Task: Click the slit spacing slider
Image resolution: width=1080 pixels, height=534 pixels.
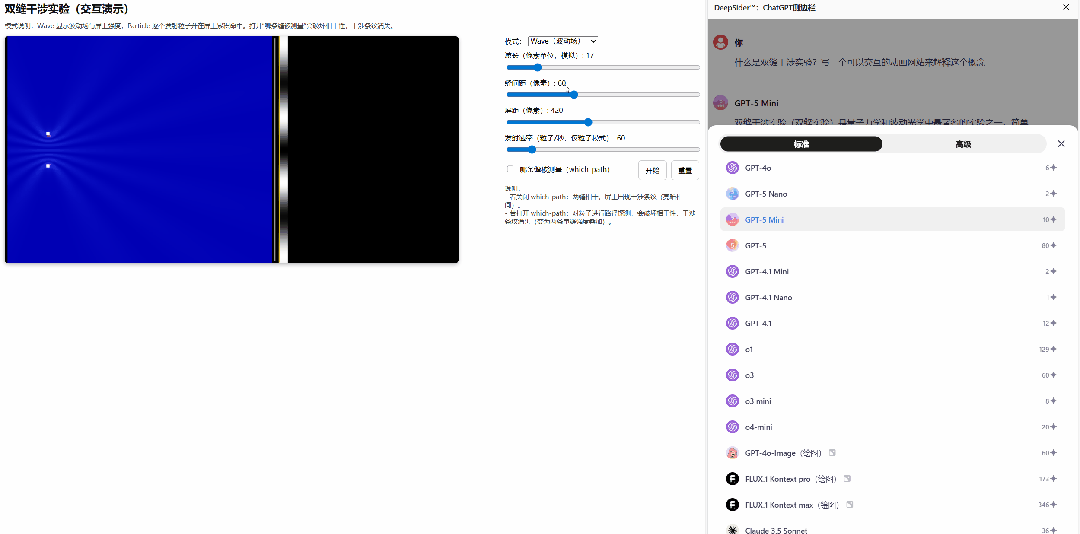Action: point(603,94)
